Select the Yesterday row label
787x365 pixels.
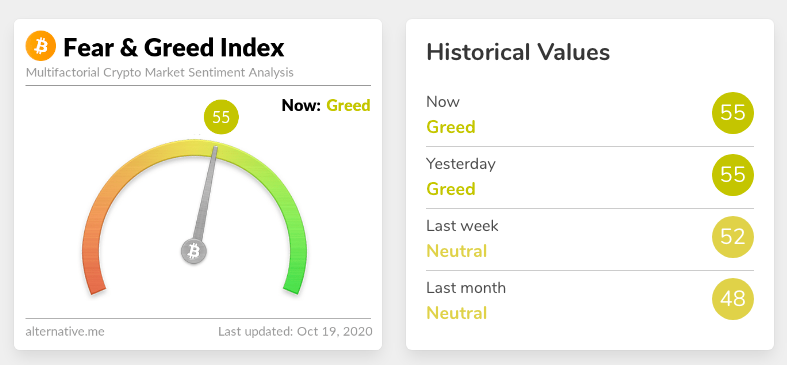pyautogui.click(x=461, y=164)
